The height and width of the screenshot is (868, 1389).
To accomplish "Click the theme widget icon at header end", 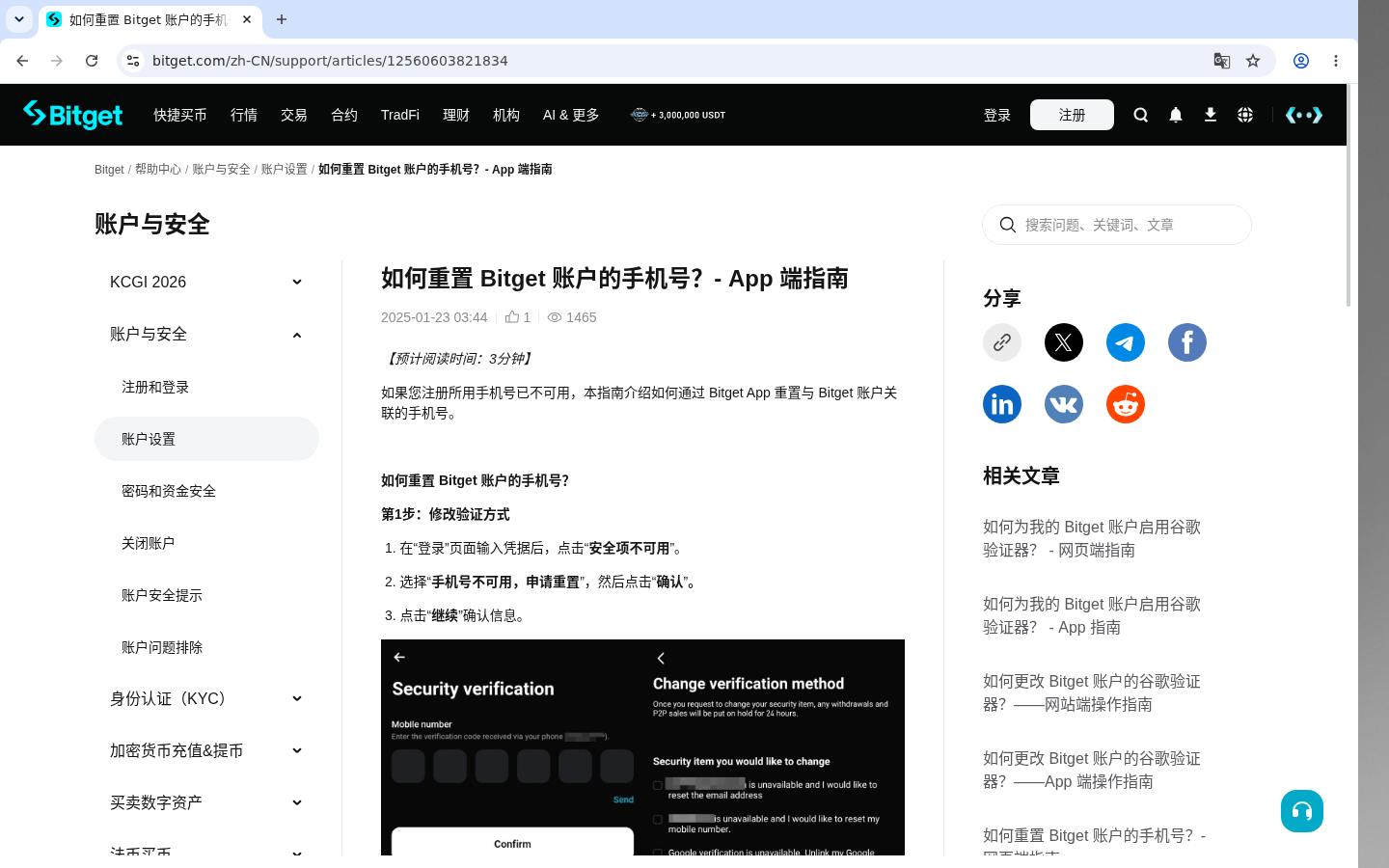I will click(1303, 115).
